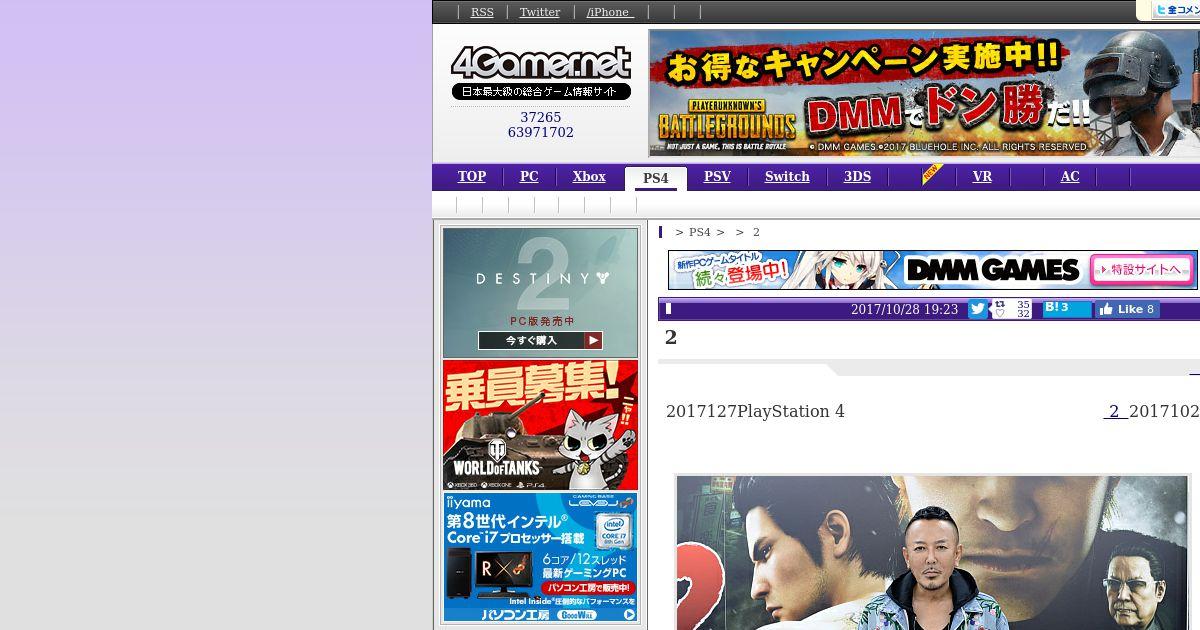Switch to the PC tab

pyautogui.click(x=529, y=177)
